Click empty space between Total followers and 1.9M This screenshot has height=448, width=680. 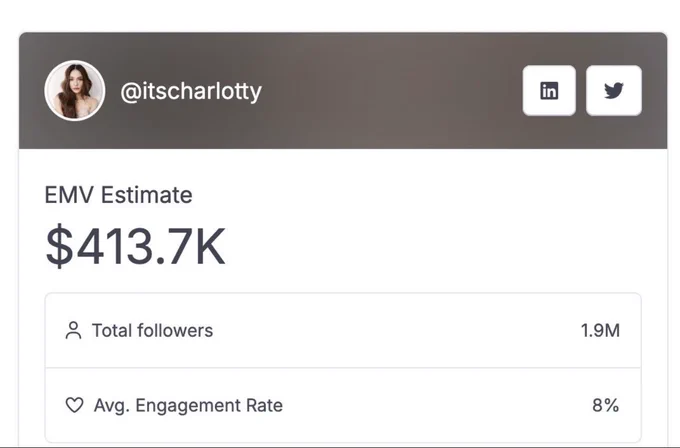[x=397, y=330]
